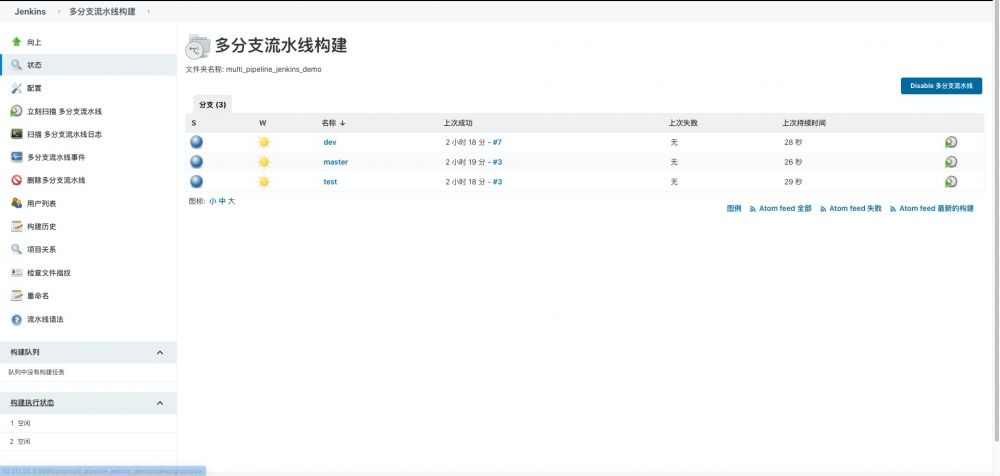Click the sunny weather icon of dev branch
Screen dimensions: 1000x476
[x=264, y=142]
